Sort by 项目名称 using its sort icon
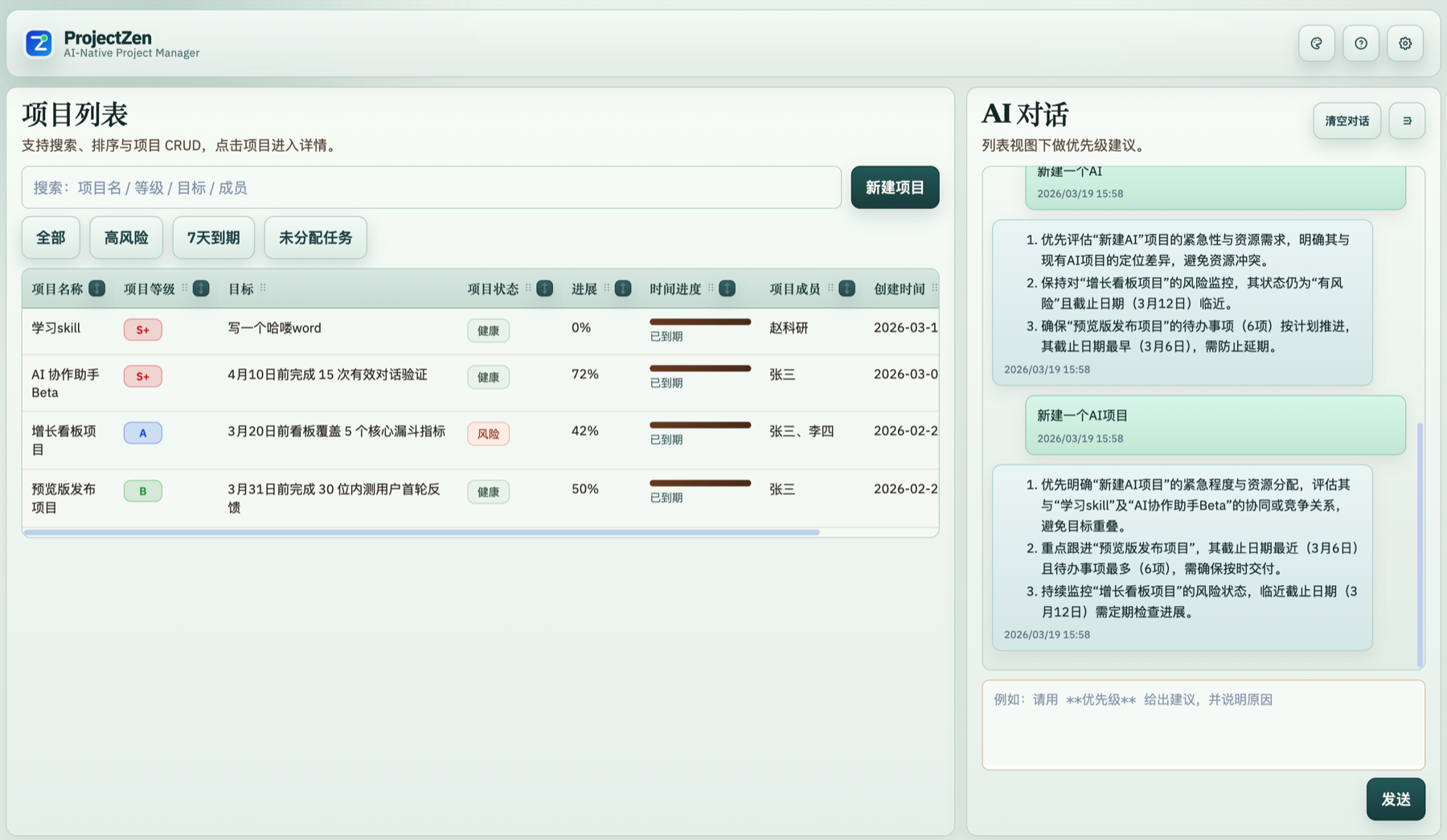The width and height of the screenshot is (1447, 840). [96, 289]
